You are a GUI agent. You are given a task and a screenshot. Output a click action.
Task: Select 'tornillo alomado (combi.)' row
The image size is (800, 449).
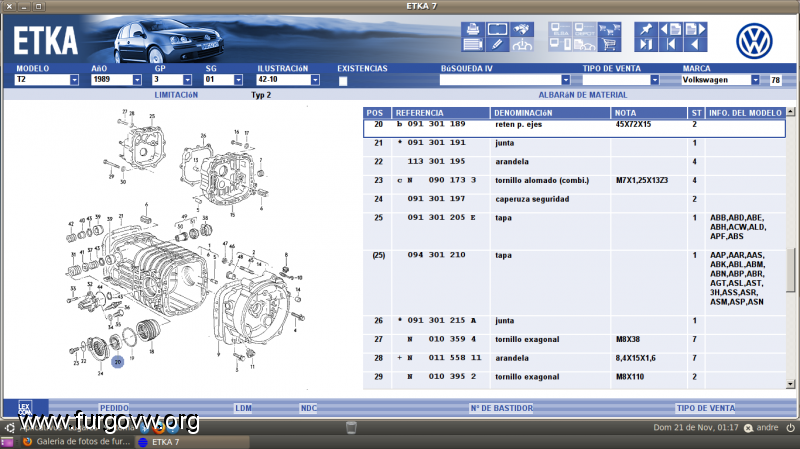(574, 184)
